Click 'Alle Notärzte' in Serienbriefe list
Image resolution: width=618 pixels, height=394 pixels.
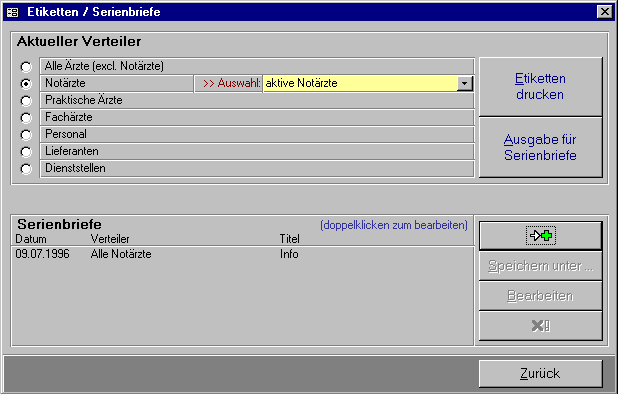[x=121, y=254]
